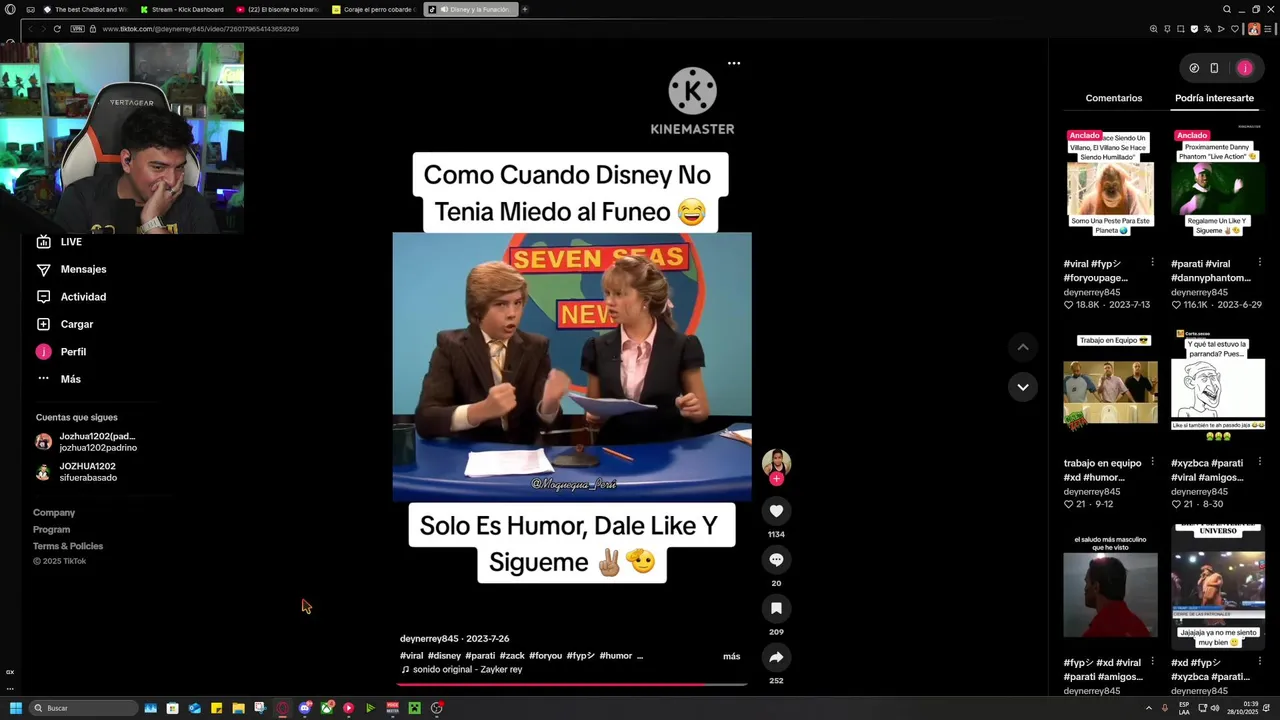Screen dimensions: 1280x720
Task: Go to the next video with the down arrow
Action: (x=1023, y=387)
